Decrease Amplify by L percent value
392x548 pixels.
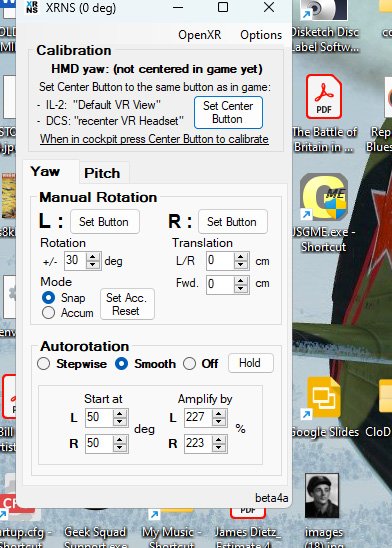[x=219, y=421]
